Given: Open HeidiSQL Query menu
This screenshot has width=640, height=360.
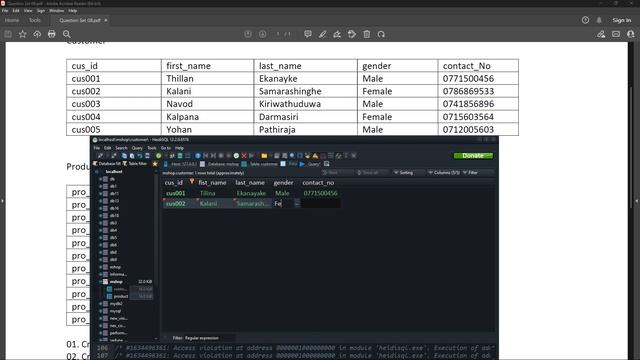Looking at the screenshot, I should (x=137, y=148).
